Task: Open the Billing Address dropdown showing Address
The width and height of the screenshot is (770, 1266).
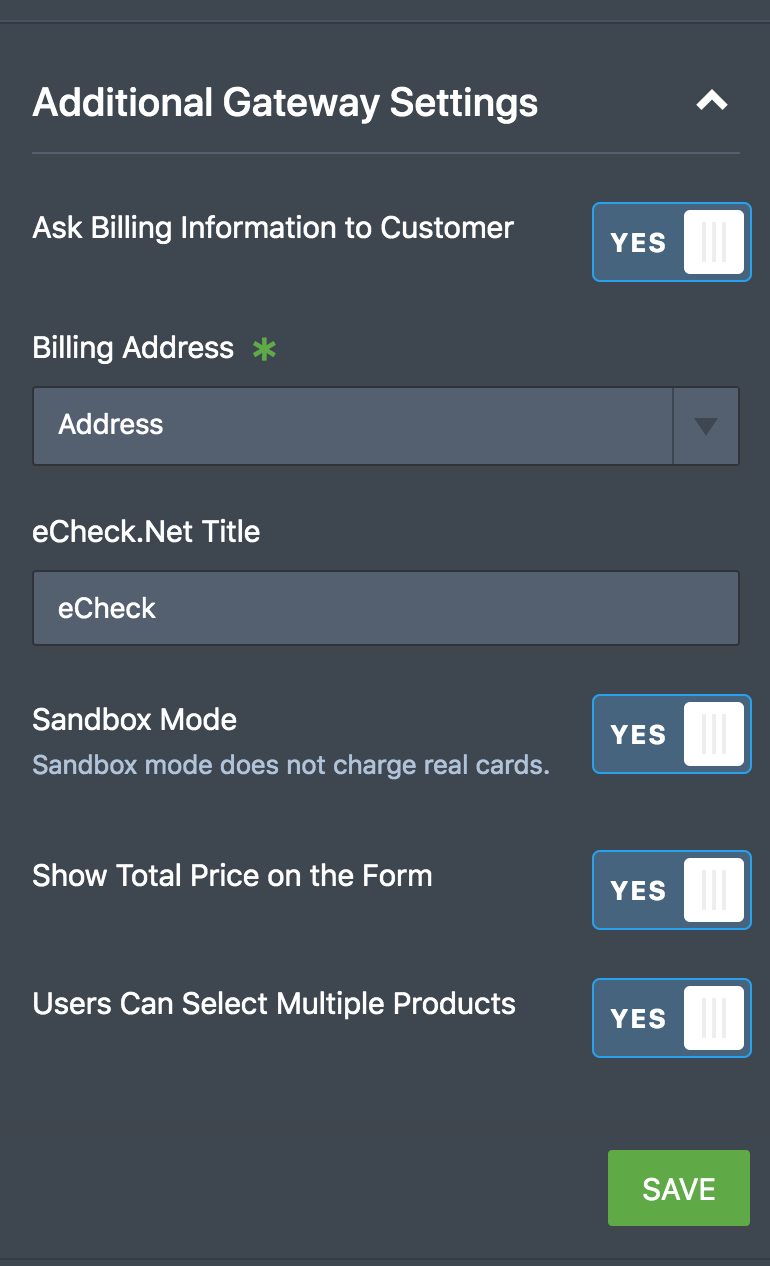Action: pos(386,426)
